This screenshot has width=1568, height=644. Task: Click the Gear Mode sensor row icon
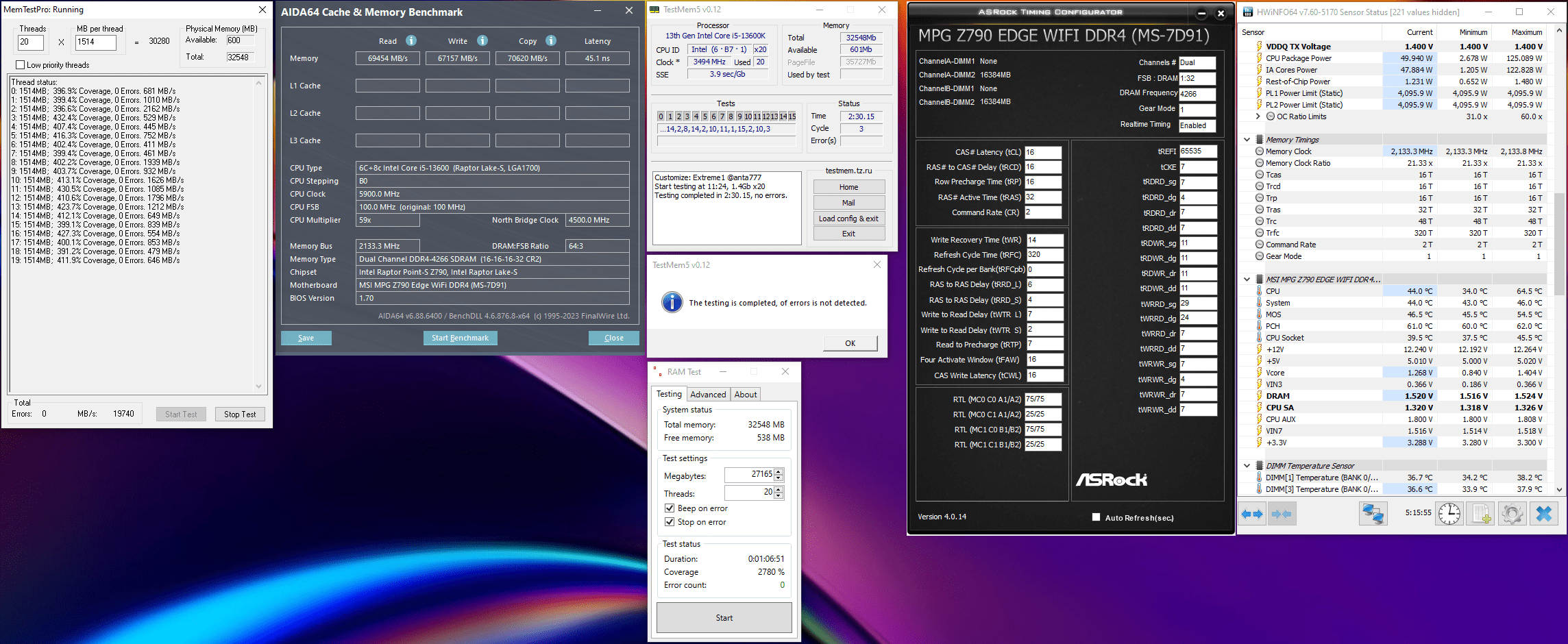pyautogui.click(x=1260, y=256)
